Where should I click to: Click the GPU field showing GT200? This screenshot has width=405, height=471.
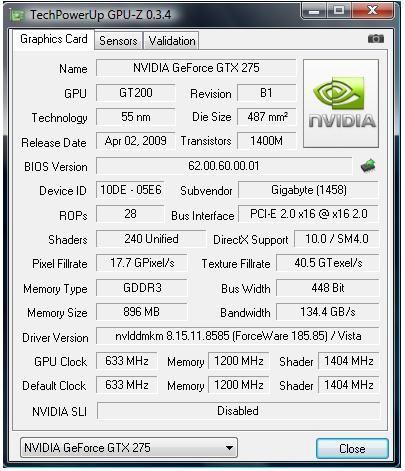136,93
